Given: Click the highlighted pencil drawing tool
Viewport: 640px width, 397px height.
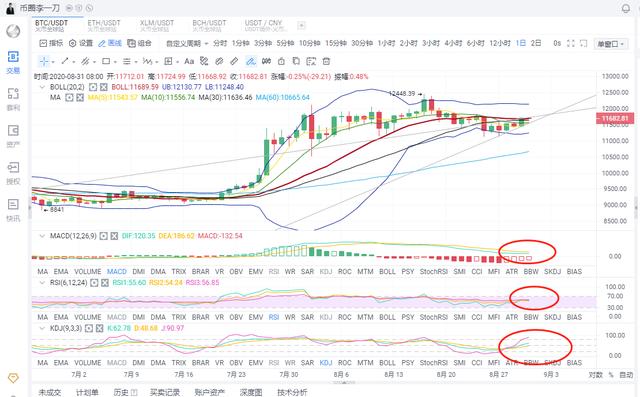Looking at the screenshot, I should pos(250,61).
